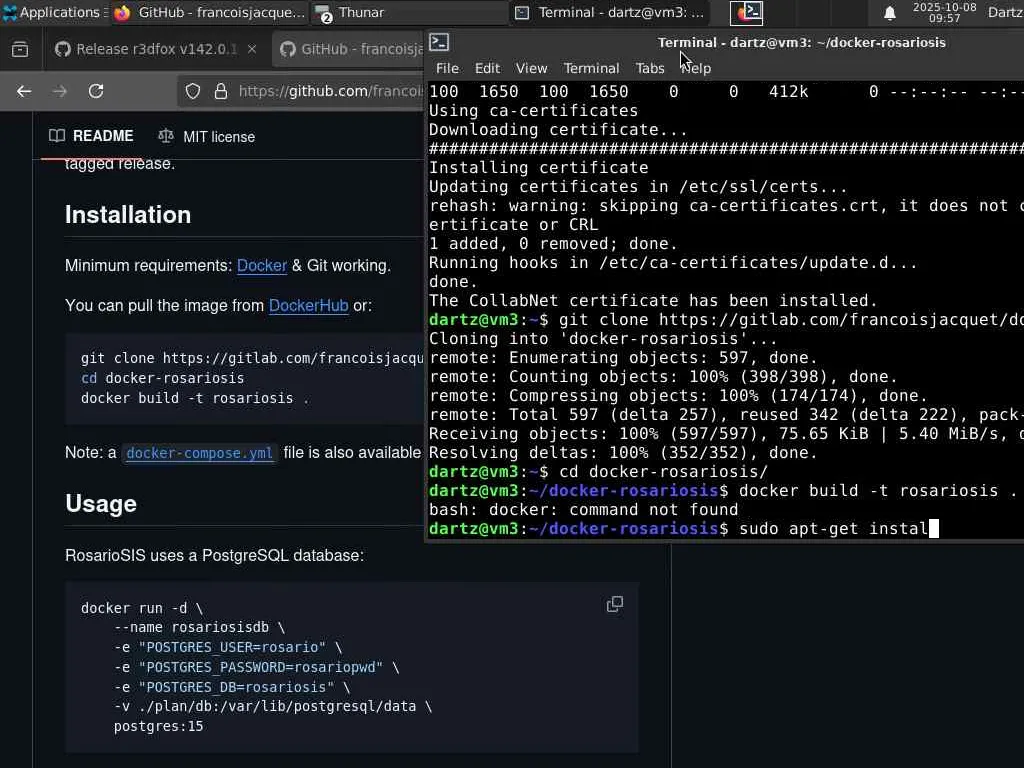The height and width of the screenshot is (768, 1024).
Task: Select the Terminal taskbar window entry
Action: [610, 12]
